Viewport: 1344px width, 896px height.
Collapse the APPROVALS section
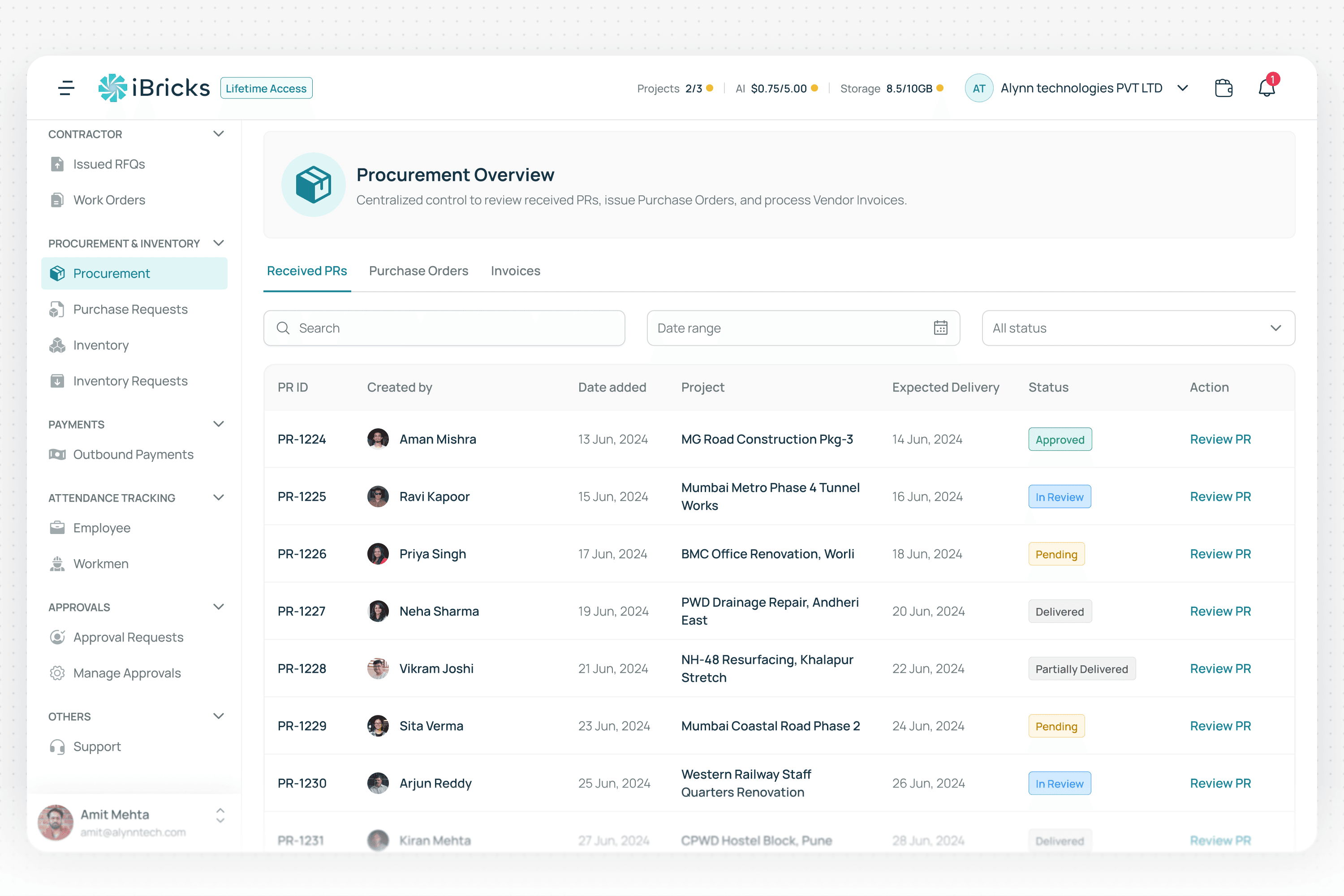point(218,606)
